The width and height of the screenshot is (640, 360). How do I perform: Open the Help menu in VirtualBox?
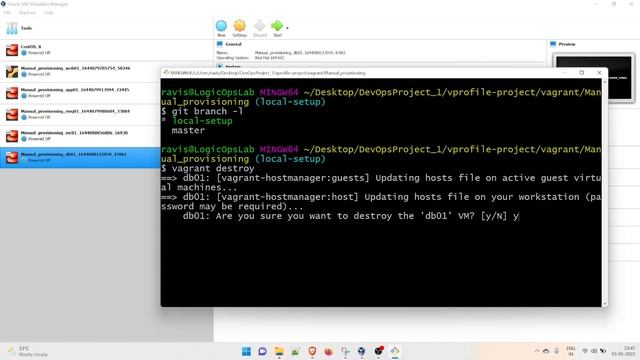pyautogui.click(x=49, y=13)
